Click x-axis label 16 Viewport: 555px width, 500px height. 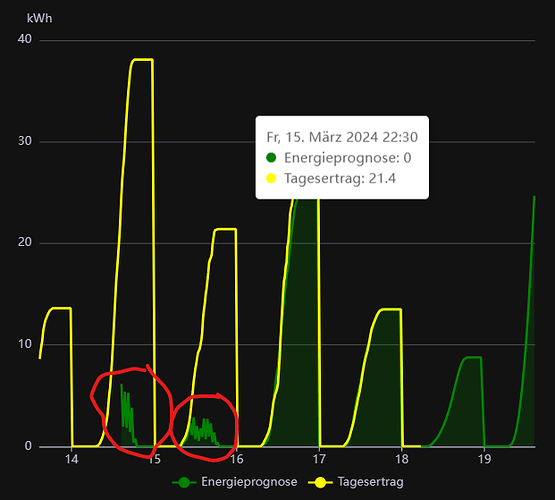pos(237,459)
